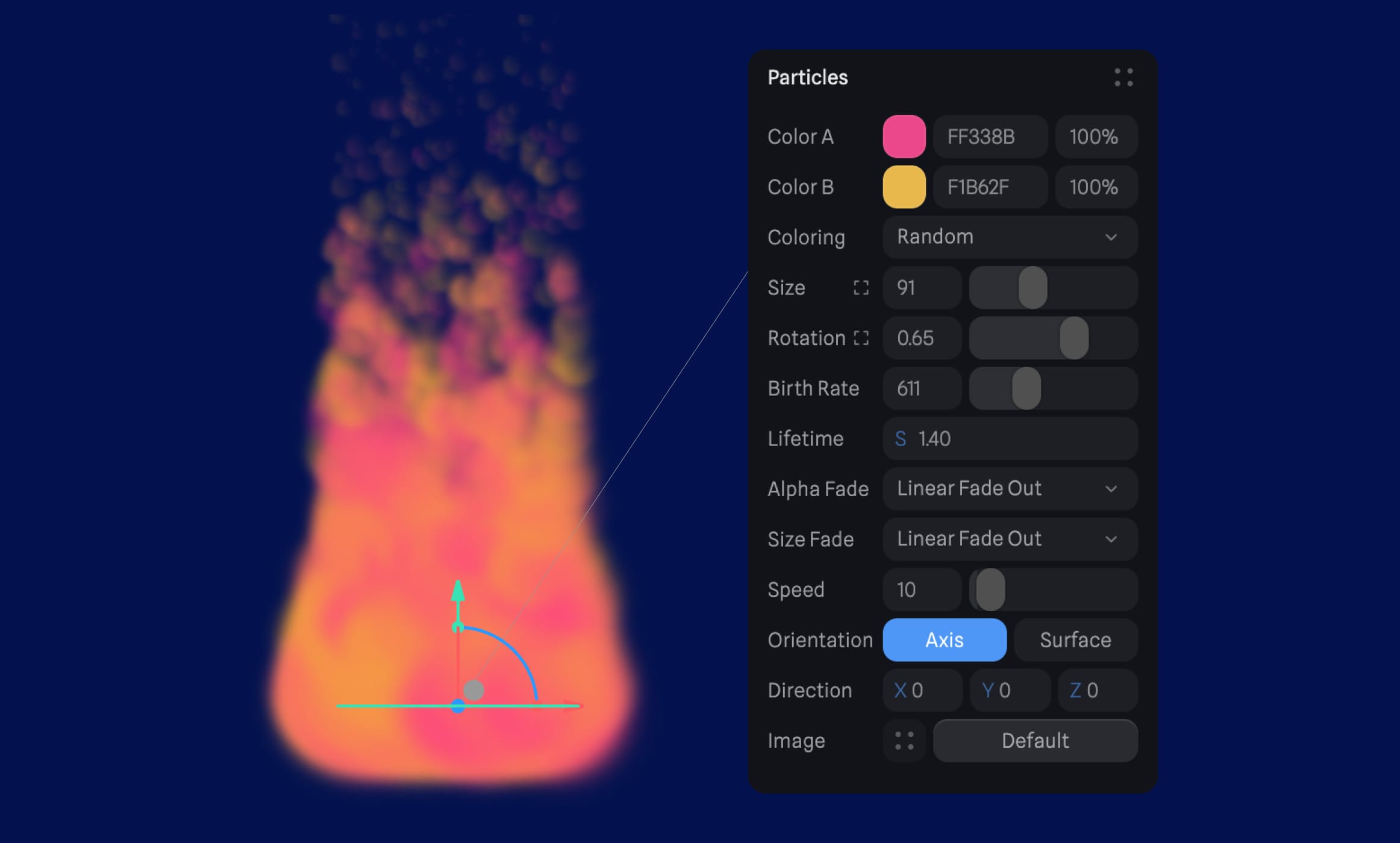The height and width of the screenshot is (843, 1400).
Task: Enable Axis orientation mode
Action: [x=944, y=640]
